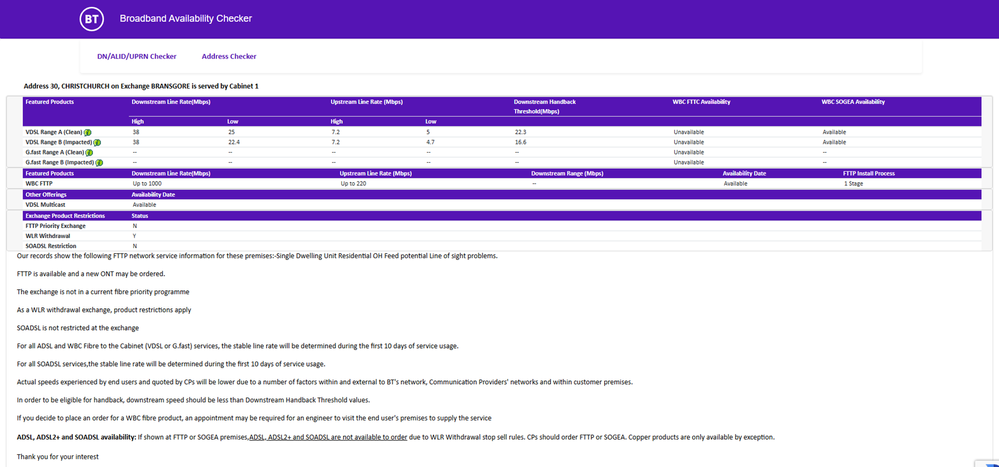Click the SOADSL Restriction row label
This screenshot has width=999, height=467.
(x=51, y=246)
